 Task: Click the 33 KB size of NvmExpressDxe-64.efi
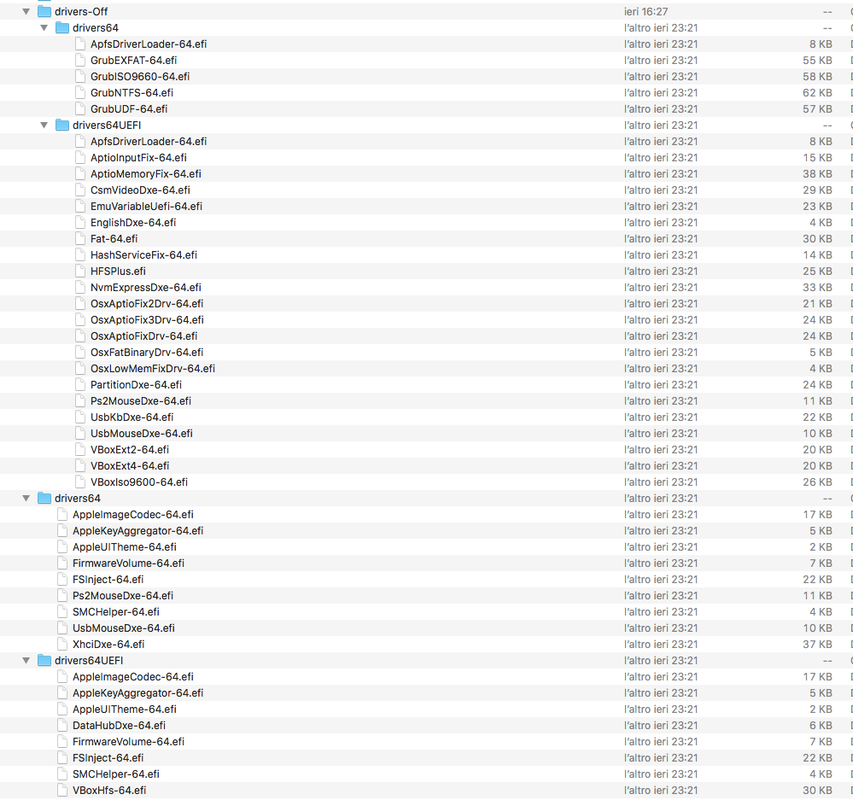(x=817, y=287)
